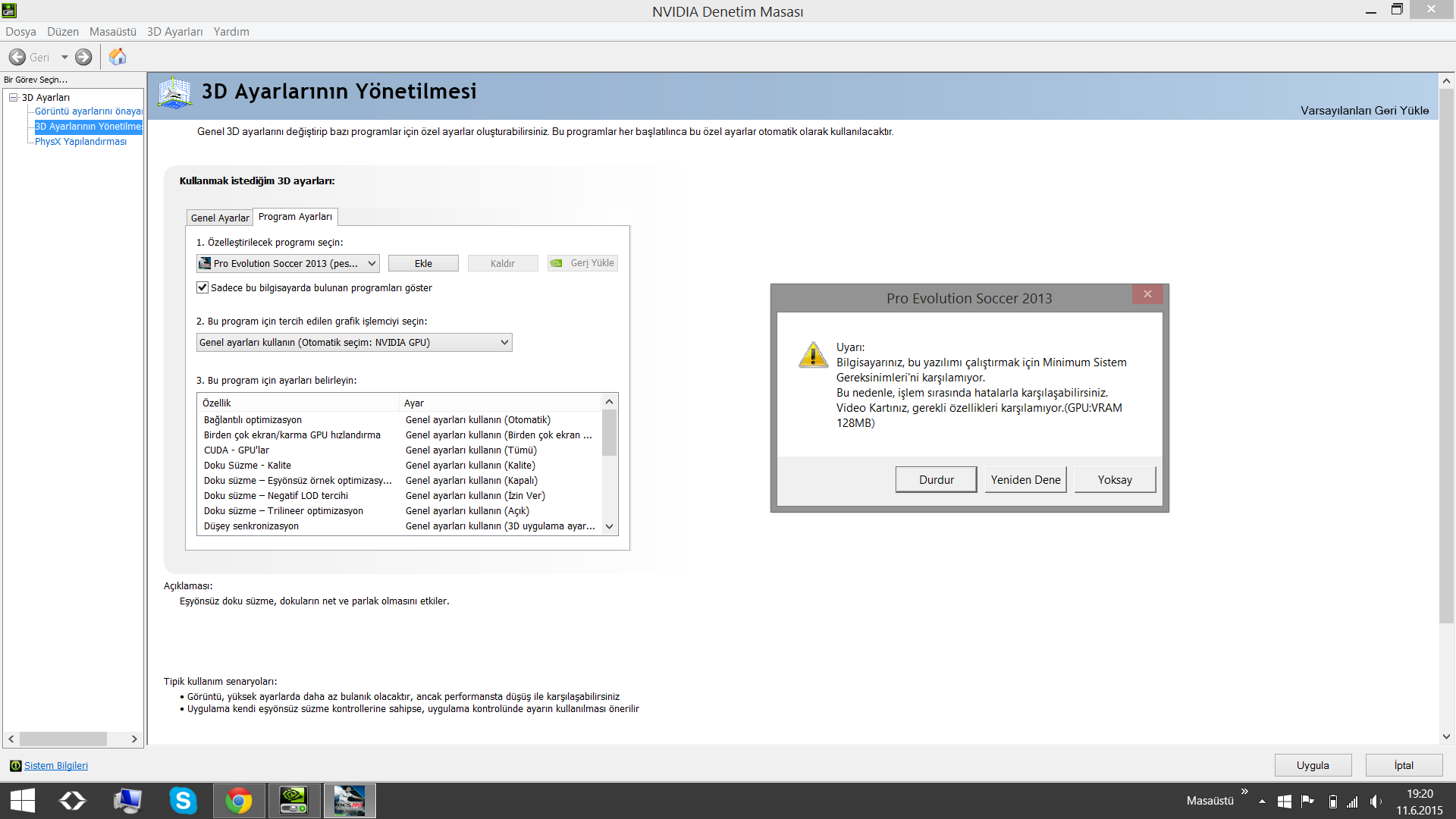Viewport: 1456px width, 819px height.
Task: Open the Skype taskbar icon
Action: pyautogui.click(x=183, y=801)
